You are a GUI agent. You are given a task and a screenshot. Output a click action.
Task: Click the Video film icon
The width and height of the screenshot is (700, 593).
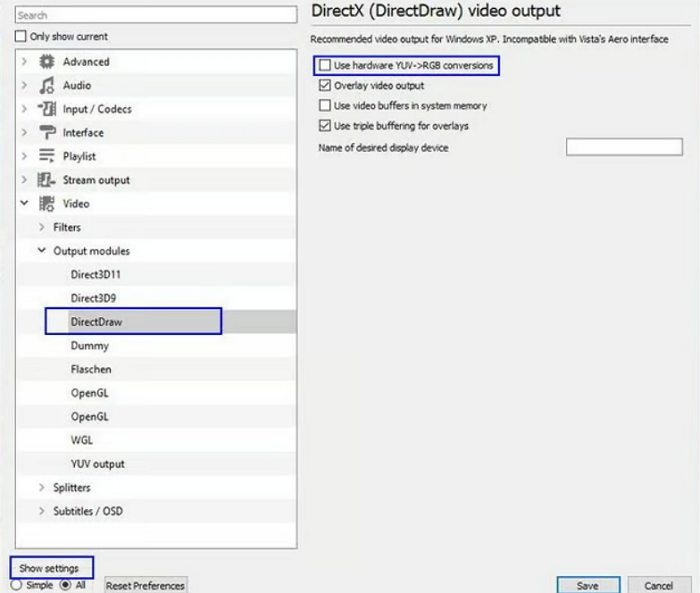(46, 204)
